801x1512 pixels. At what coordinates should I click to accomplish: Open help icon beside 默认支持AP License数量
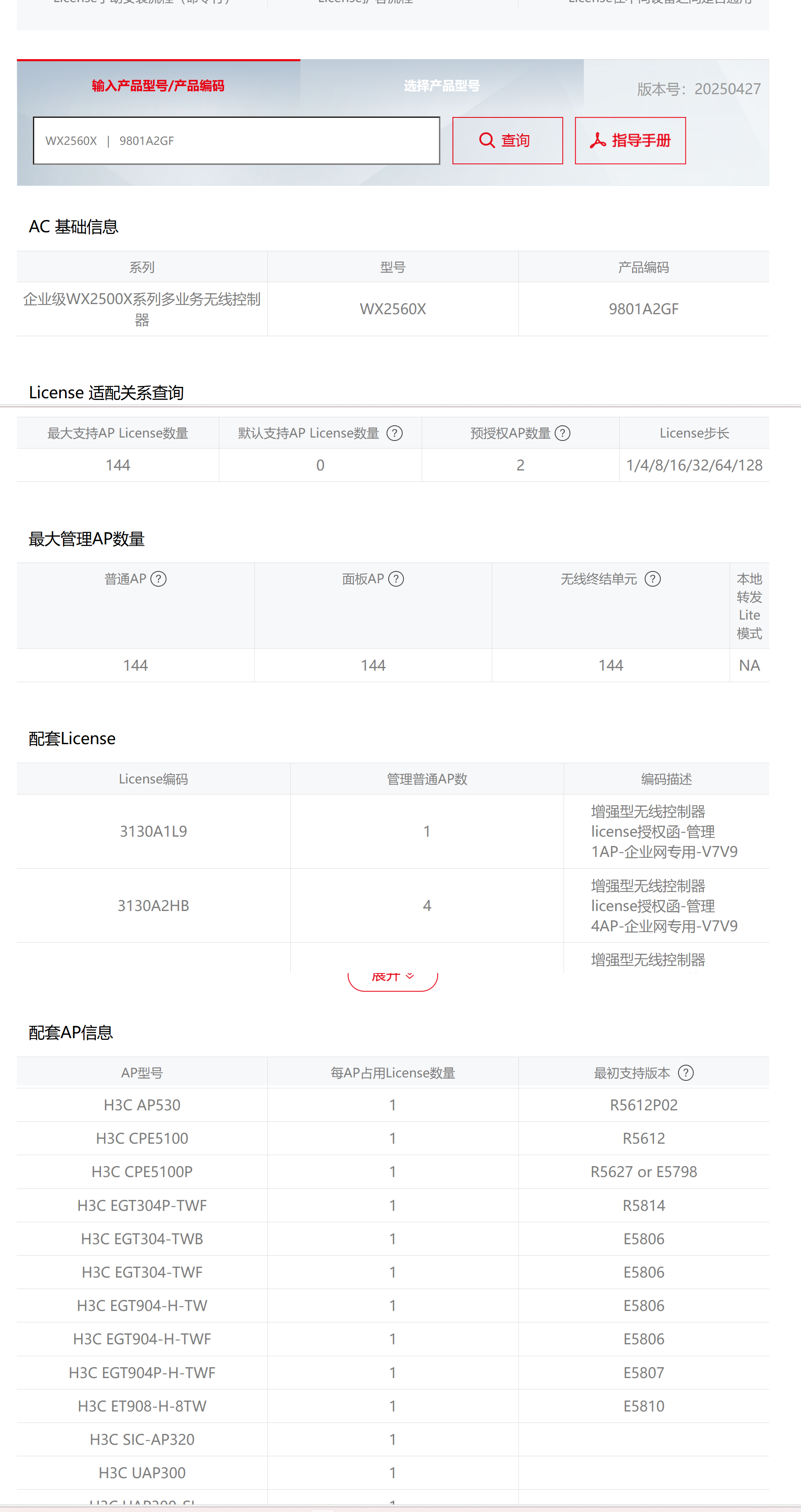tap(395, 433)
